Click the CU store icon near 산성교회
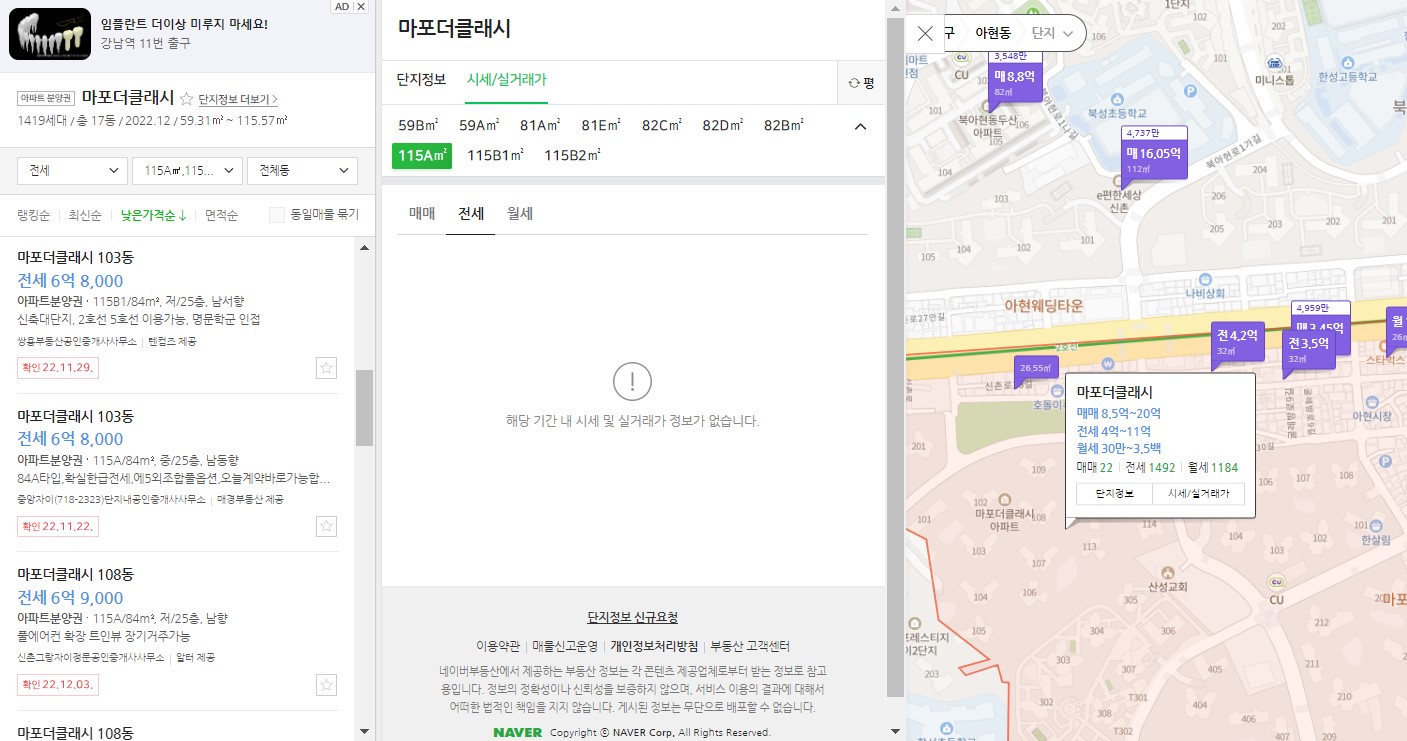Image resolution: width=1407 pixels, height=741 pixels. click(x=1275, y=582)
